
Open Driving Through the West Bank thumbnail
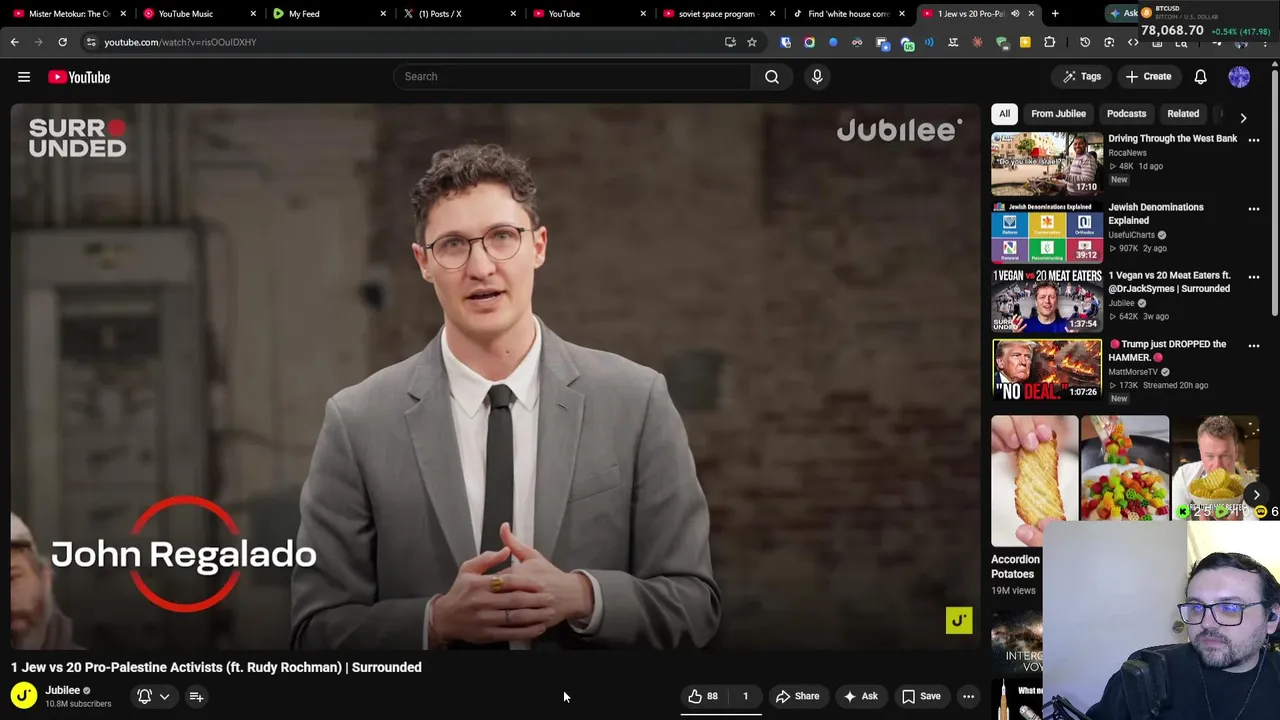(x=1046, y=163)
